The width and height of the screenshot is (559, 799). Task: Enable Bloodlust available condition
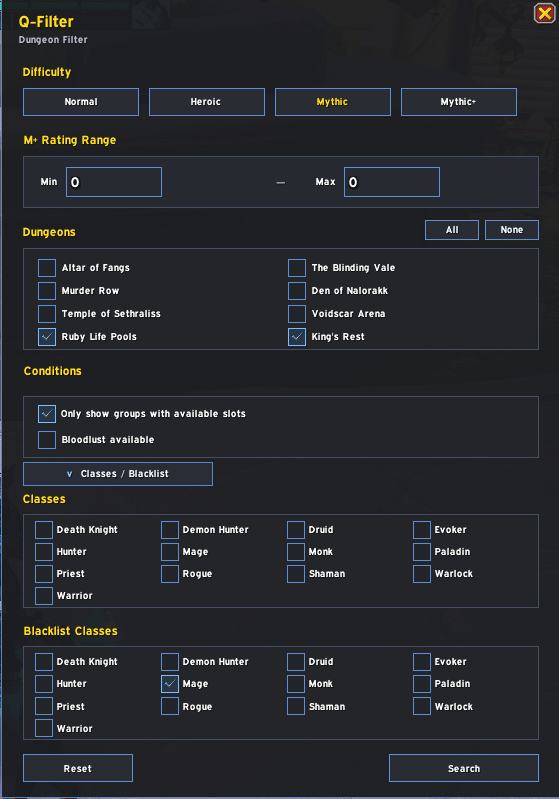[x=47, y=440]
